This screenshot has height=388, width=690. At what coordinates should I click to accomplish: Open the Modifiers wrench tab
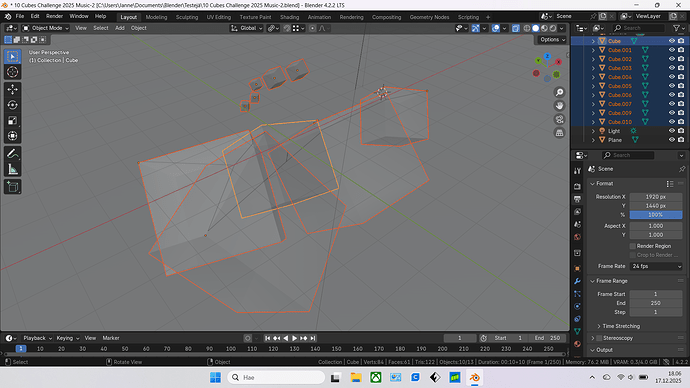(x=577, y=281)
